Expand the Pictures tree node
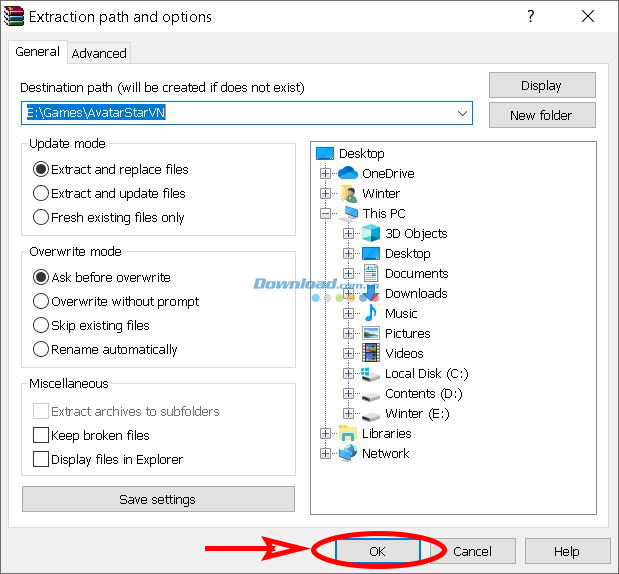This screenshot has width=619, height=574. 348,333
